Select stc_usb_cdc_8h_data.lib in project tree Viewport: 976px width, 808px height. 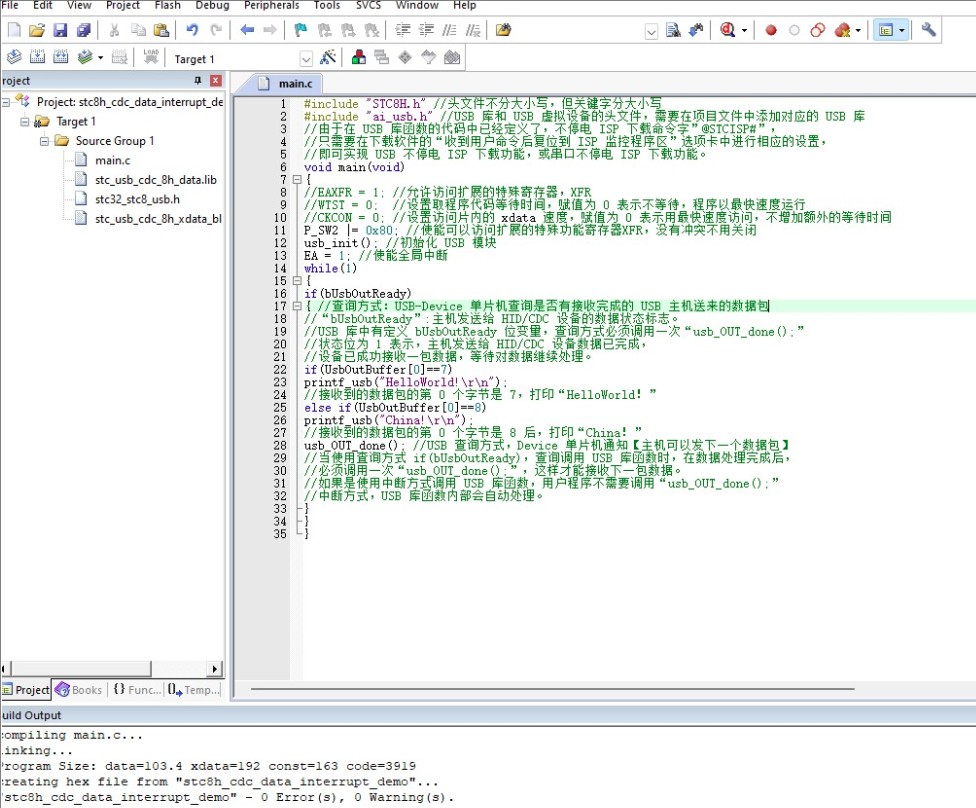click(x=156, y=180)
